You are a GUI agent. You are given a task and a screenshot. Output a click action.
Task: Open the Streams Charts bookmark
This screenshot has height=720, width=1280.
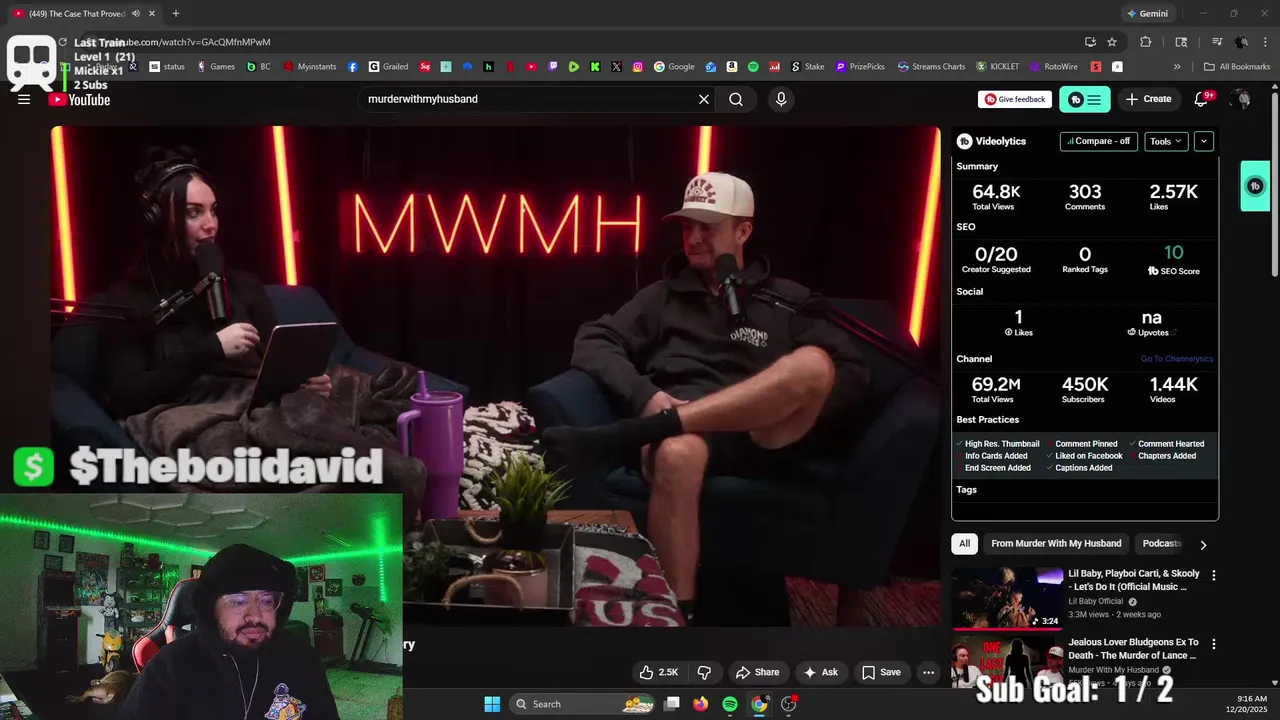[x=931, y=67]
